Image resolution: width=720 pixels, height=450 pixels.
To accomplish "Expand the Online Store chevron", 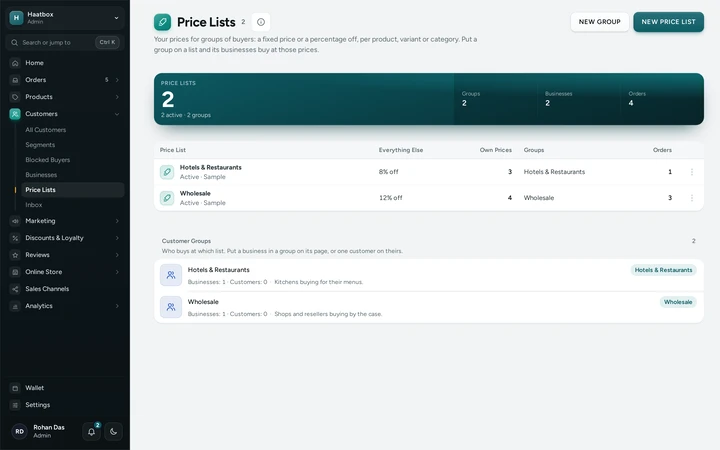I will pos(117,272).
